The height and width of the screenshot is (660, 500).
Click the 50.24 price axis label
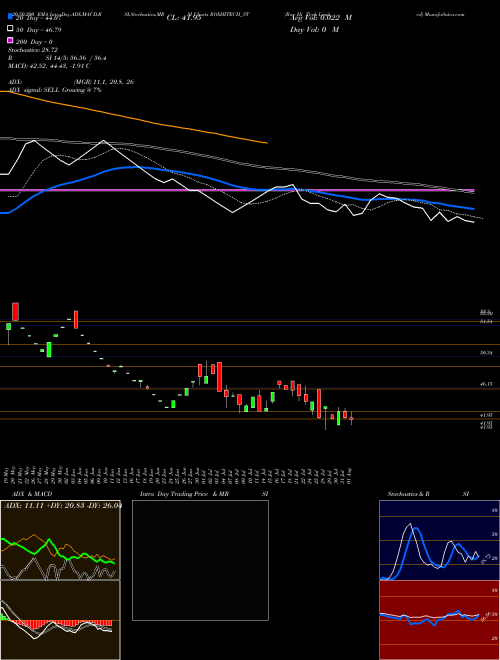[x=486, y=353]
